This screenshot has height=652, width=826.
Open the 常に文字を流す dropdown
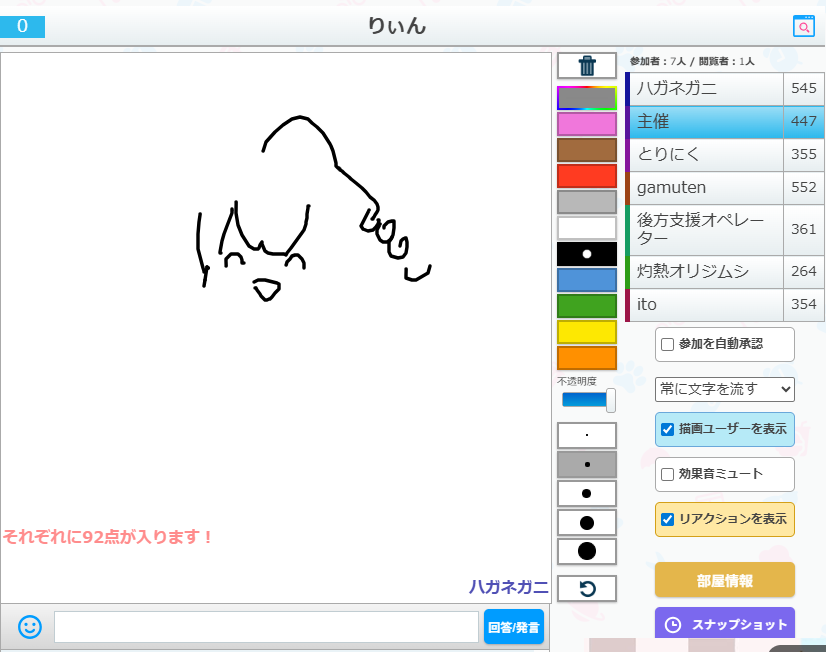coord(724,388)
